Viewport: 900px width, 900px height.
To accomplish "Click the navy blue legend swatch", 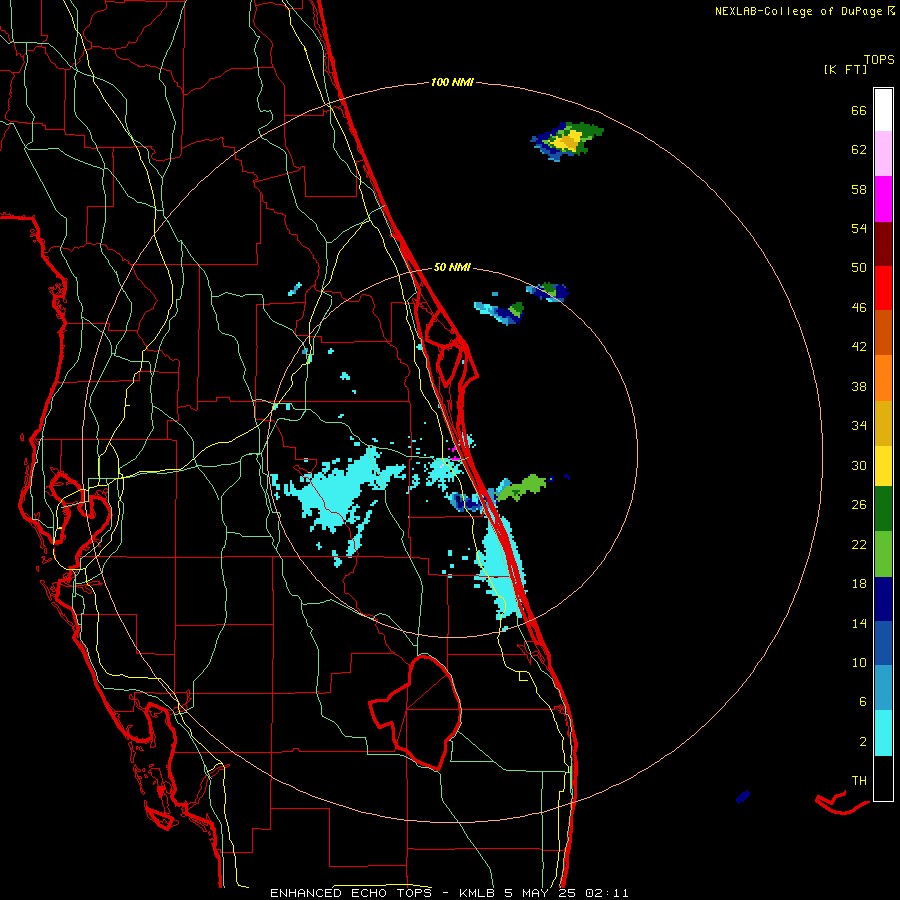I will click(883, 599).
